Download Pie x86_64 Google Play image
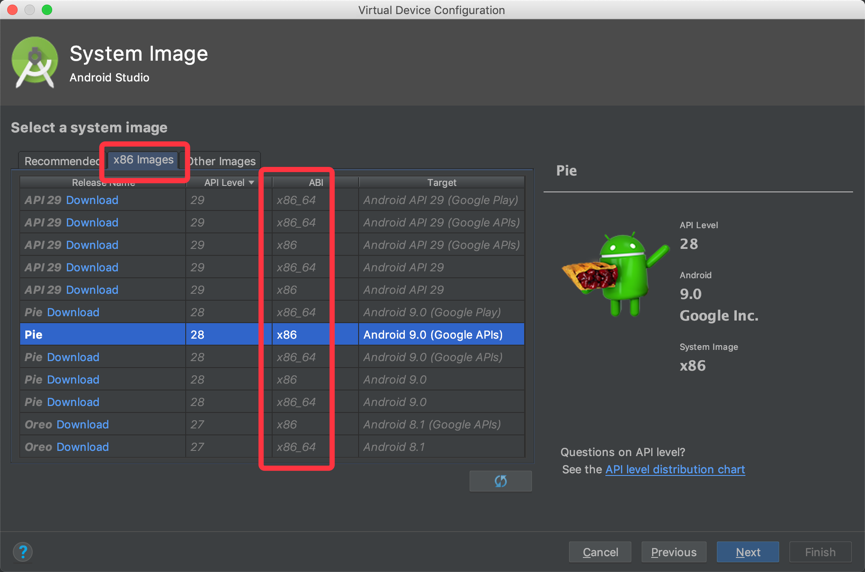The height and width of the screenshot is (572, 865). click(73, 312)
